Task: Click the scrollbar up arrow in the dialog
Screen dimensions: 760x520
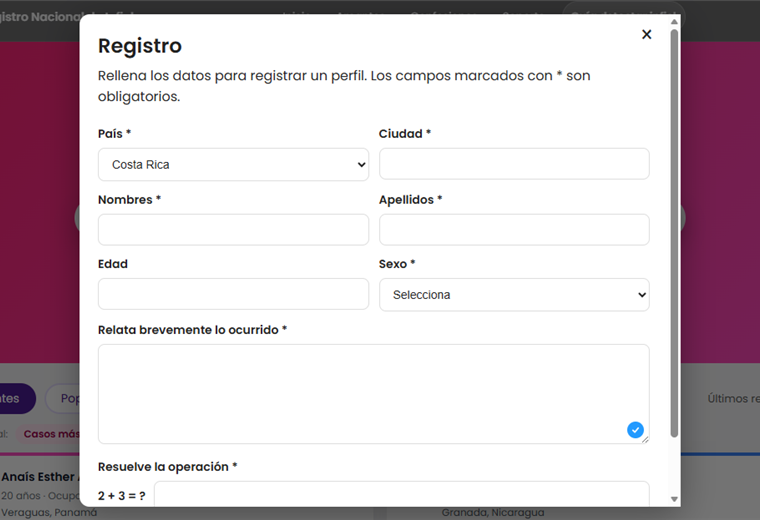Action: (x=674, y=20)
